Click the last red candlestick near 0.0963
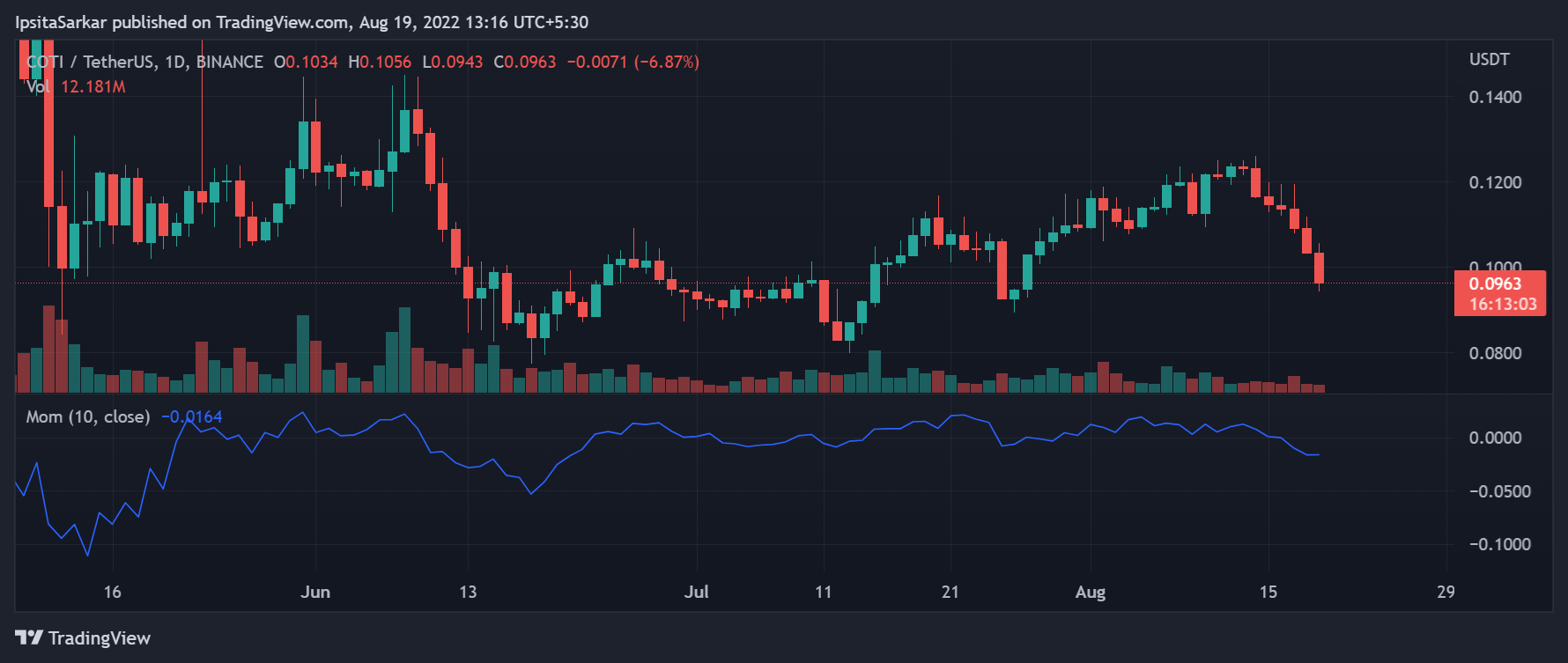Image resolution: width=1568 pixels, height=663 pixels. 1319,268
